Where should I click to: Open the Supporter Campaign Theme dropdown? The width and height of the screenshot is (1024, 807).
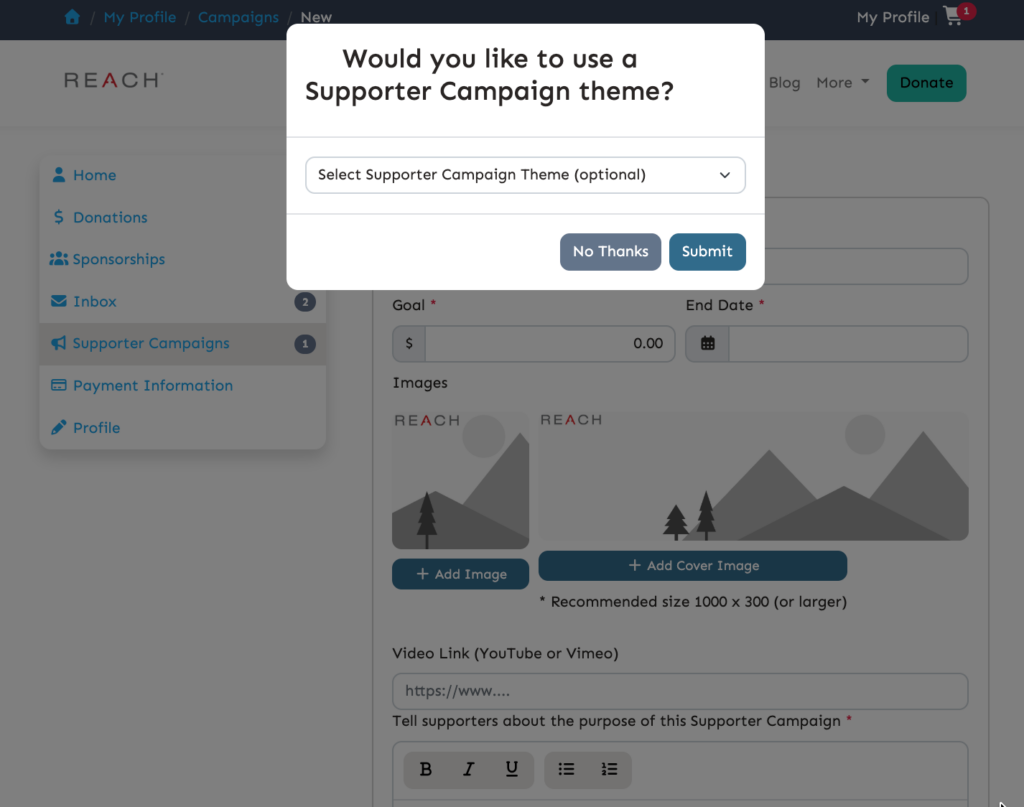(525, 174)
